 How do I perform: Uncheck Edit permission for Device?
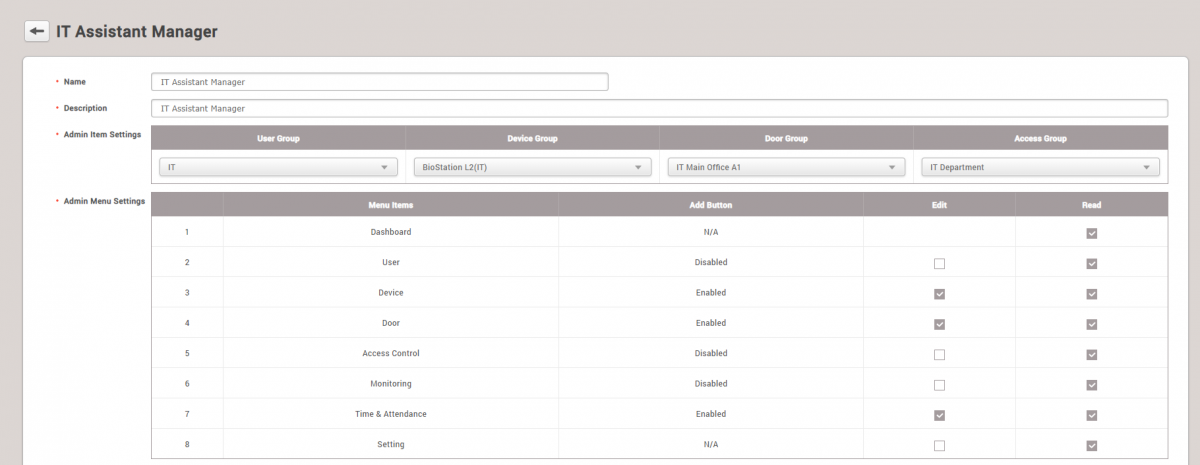(939, 294)
